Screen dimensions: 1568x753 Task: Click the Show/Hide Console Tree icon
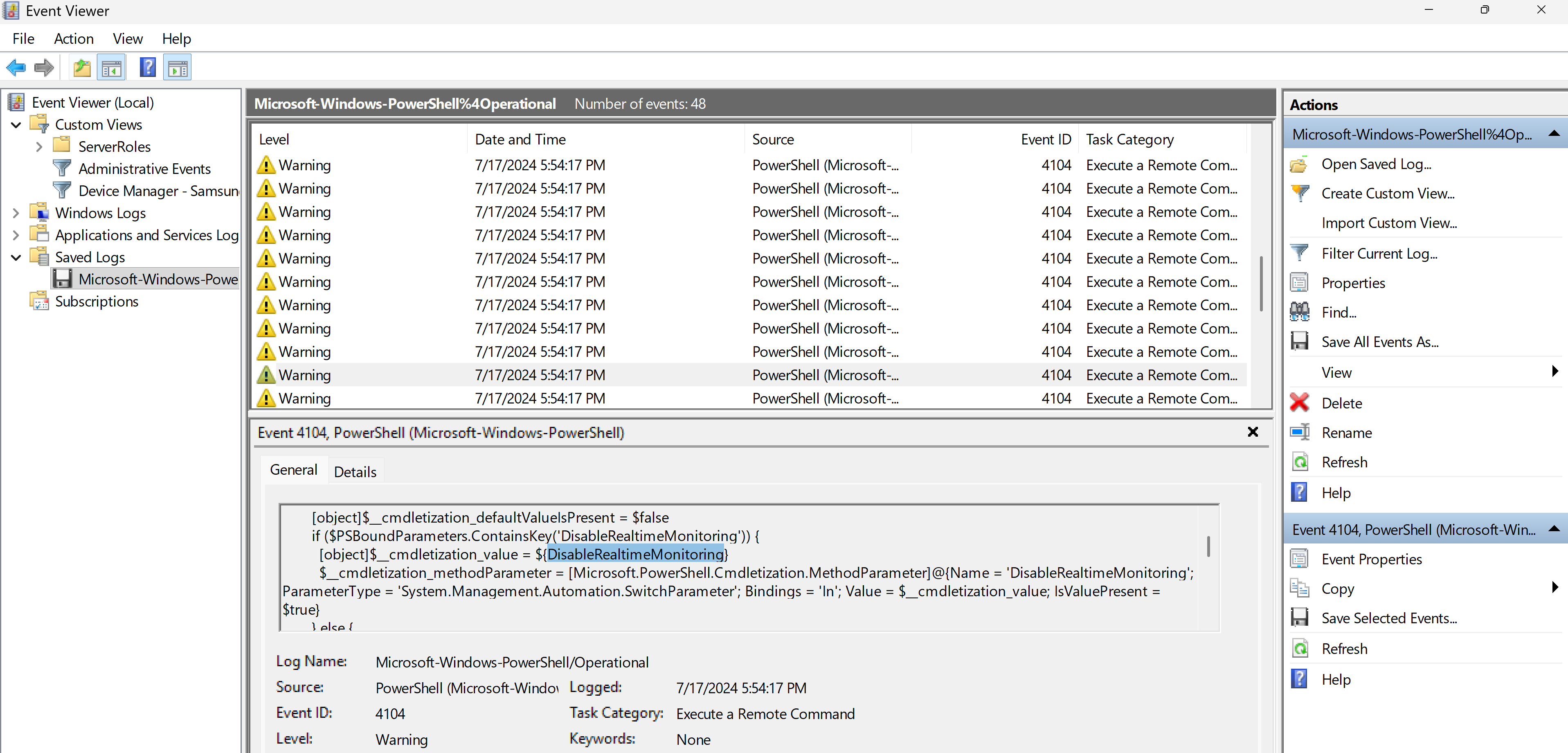coord(111,68)
